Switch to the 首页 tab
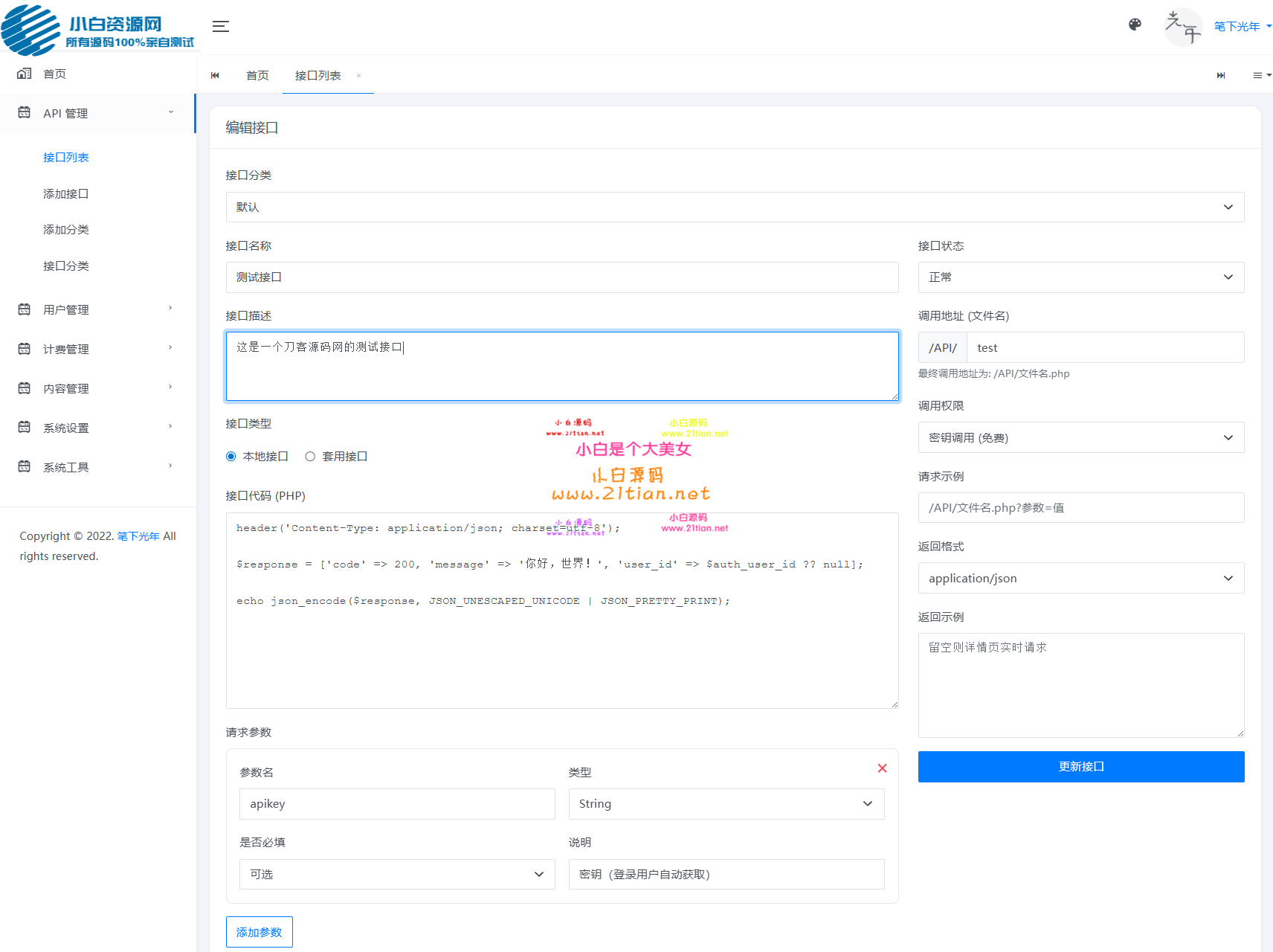This screenshot has height=952, width=1273. click(x=257, y=75)
